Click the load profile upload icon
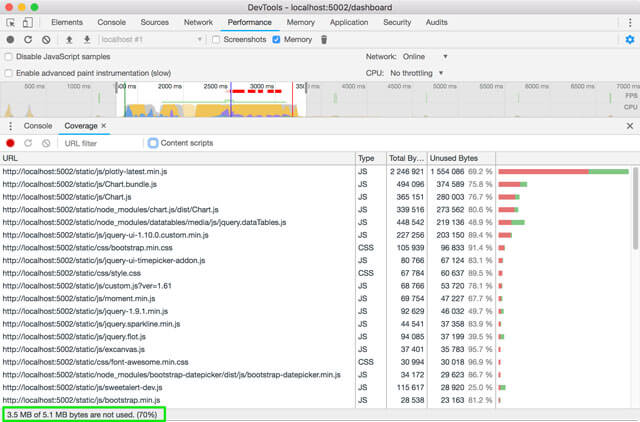Image resolution: width=640 pixels, height=422 pixels. (x=69, y=40)
